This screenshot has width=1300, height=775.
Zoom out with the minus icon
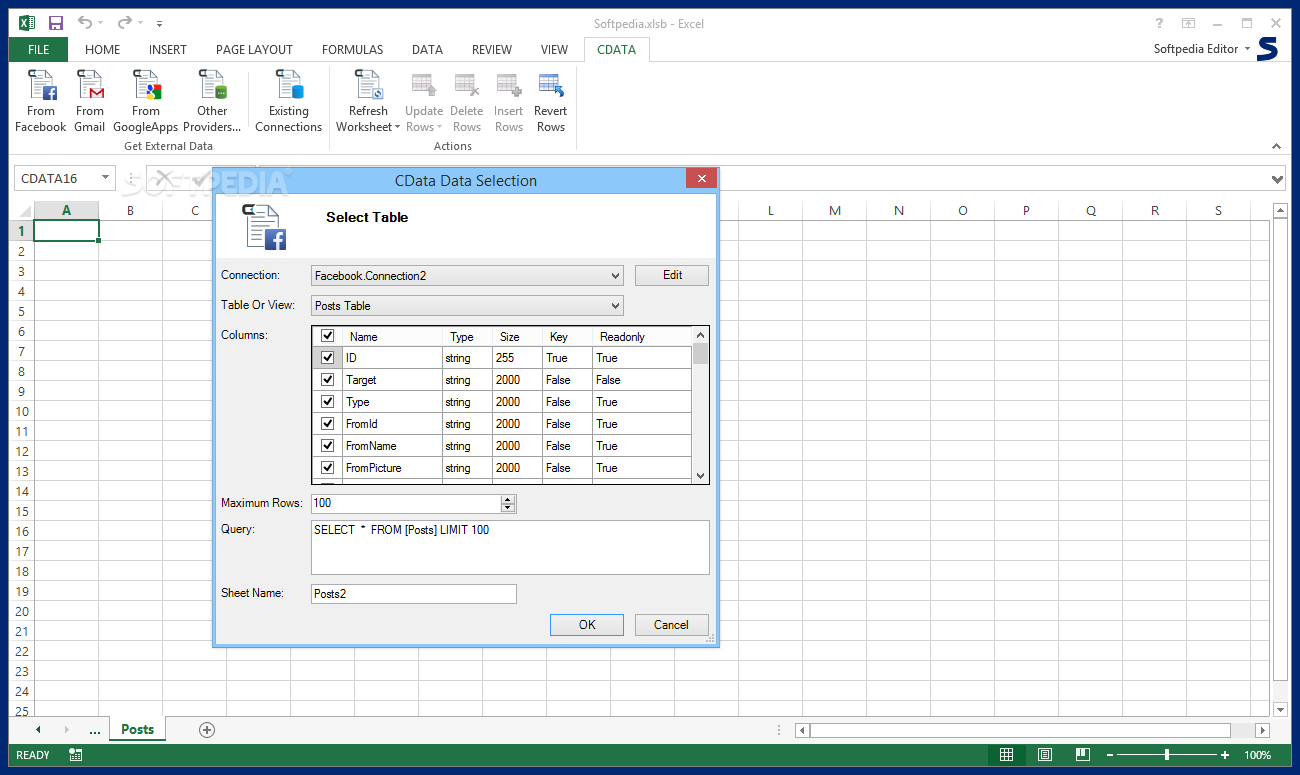1110,755
